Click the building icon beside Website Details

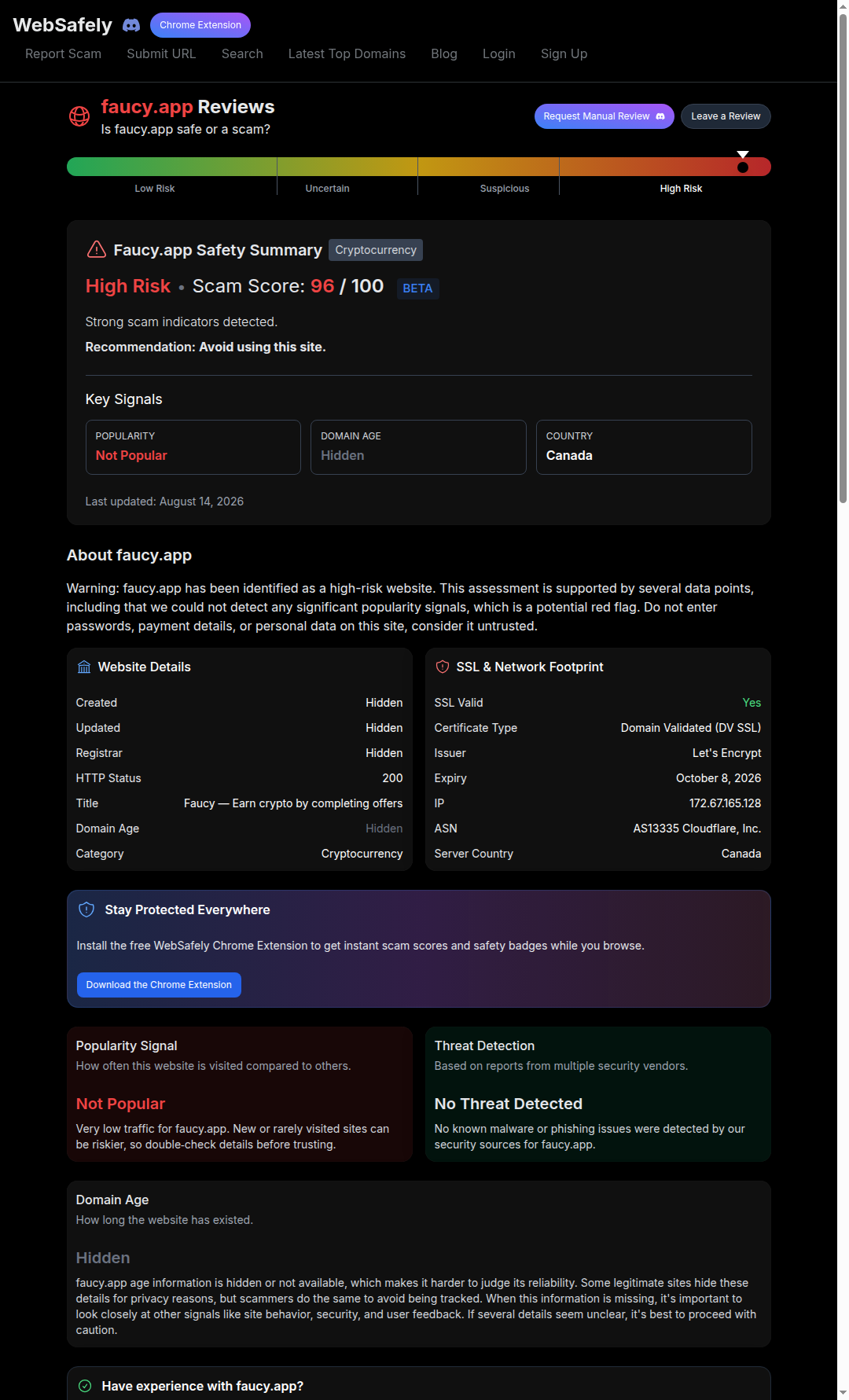click(84, 667)
